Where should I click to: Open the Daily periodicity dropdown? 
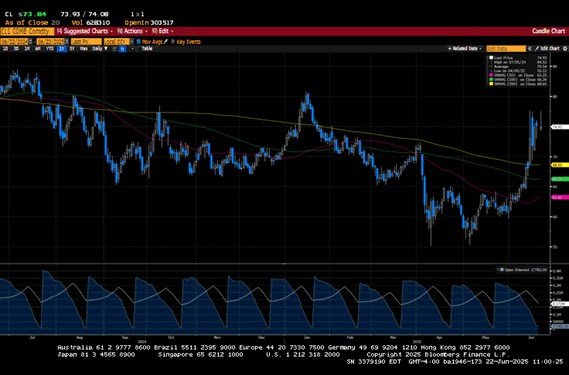[100, 49]
